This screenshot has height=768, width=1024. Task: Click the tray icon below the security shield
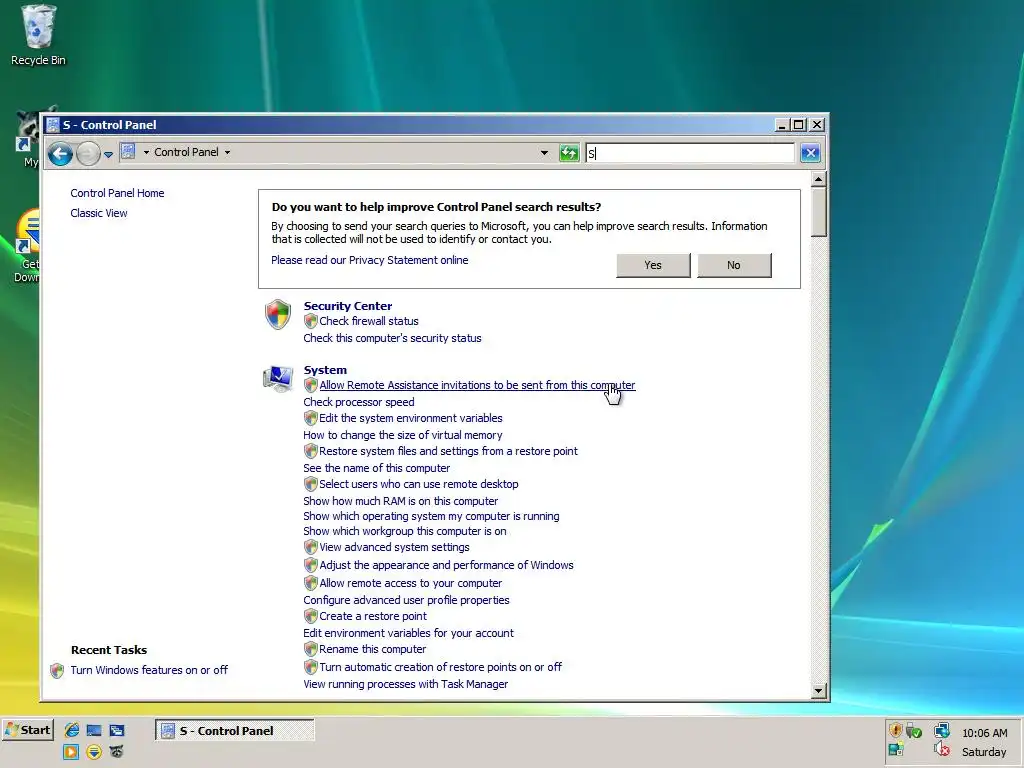tap(896, 750)
